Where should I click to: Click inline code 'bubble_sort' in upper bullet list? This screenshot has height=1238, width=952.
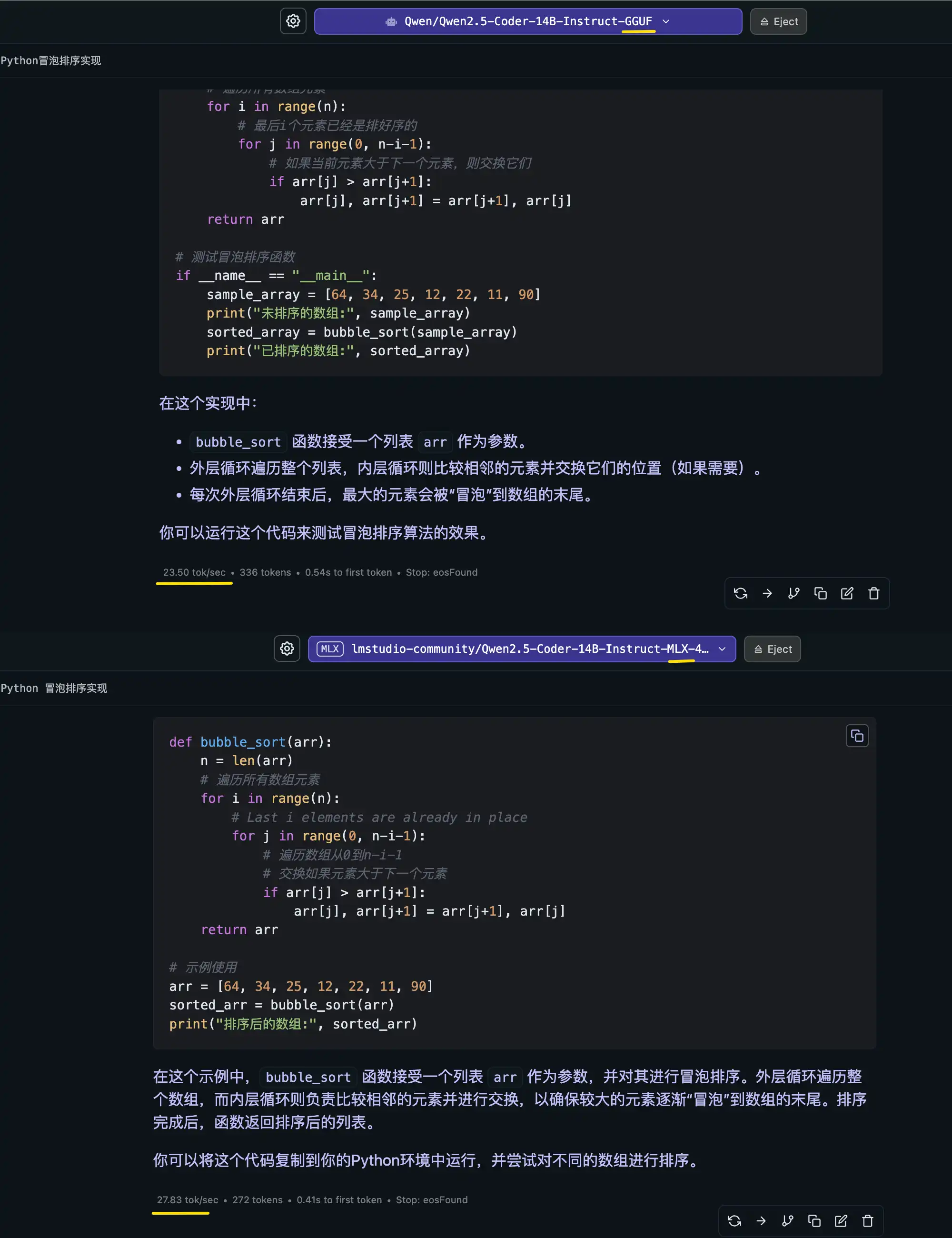[x=238, y=441]
